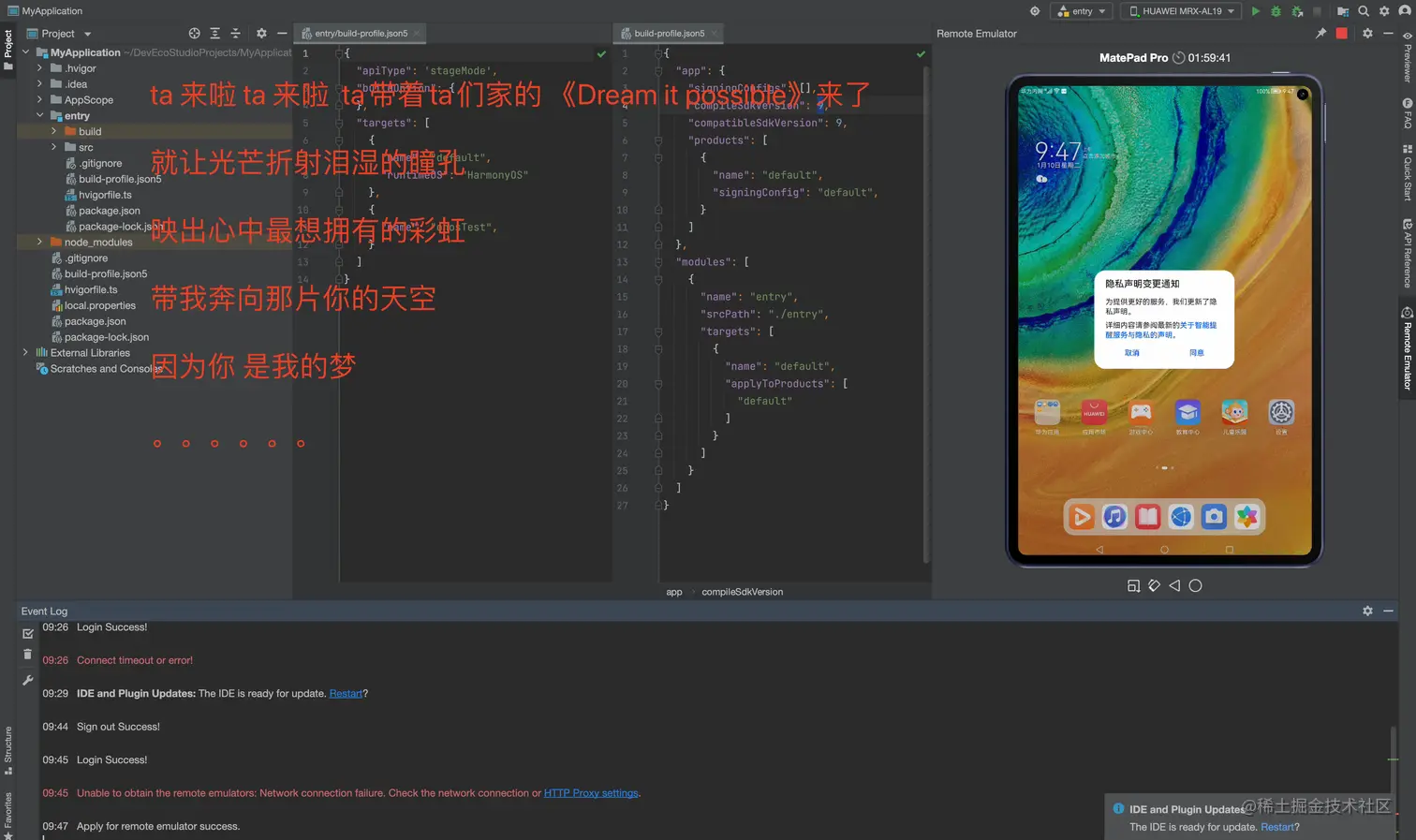Screen dimensions: 1416x840
Task: Pin the Remote Emulator panel
Action: click(1320, 34)
